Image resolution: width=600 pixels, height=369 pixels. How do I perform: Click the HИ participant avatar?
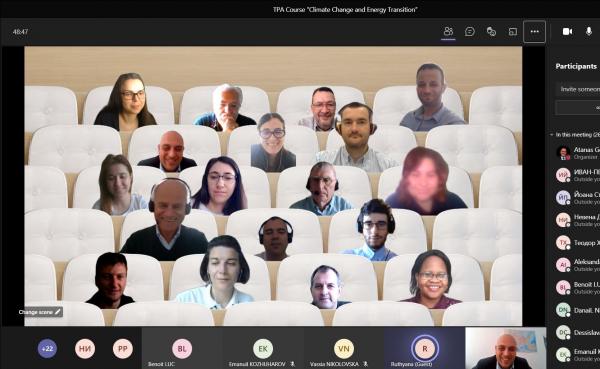pos(85,349)
